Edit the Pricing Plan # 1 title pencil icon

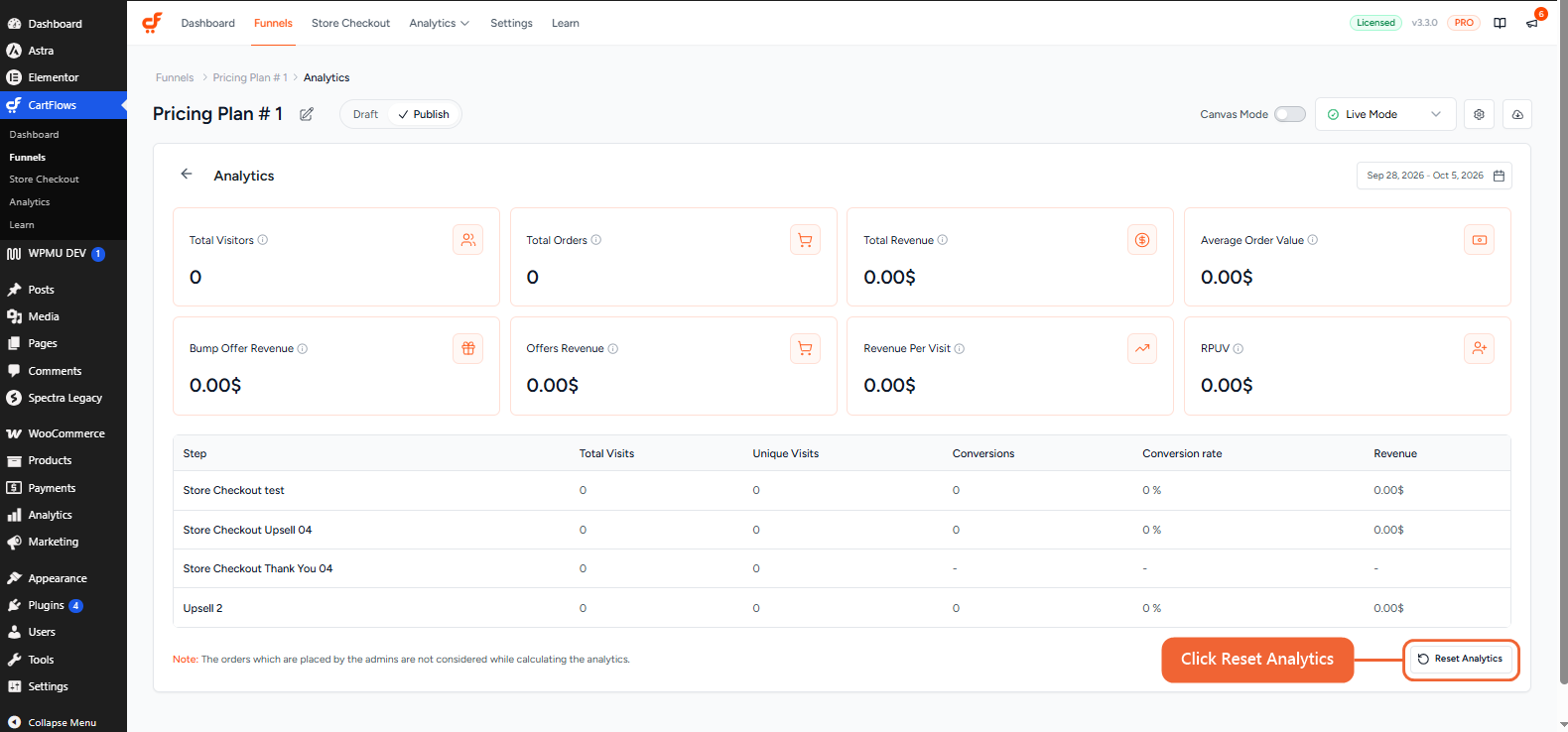pyautogui.click(x=307, y=114)
